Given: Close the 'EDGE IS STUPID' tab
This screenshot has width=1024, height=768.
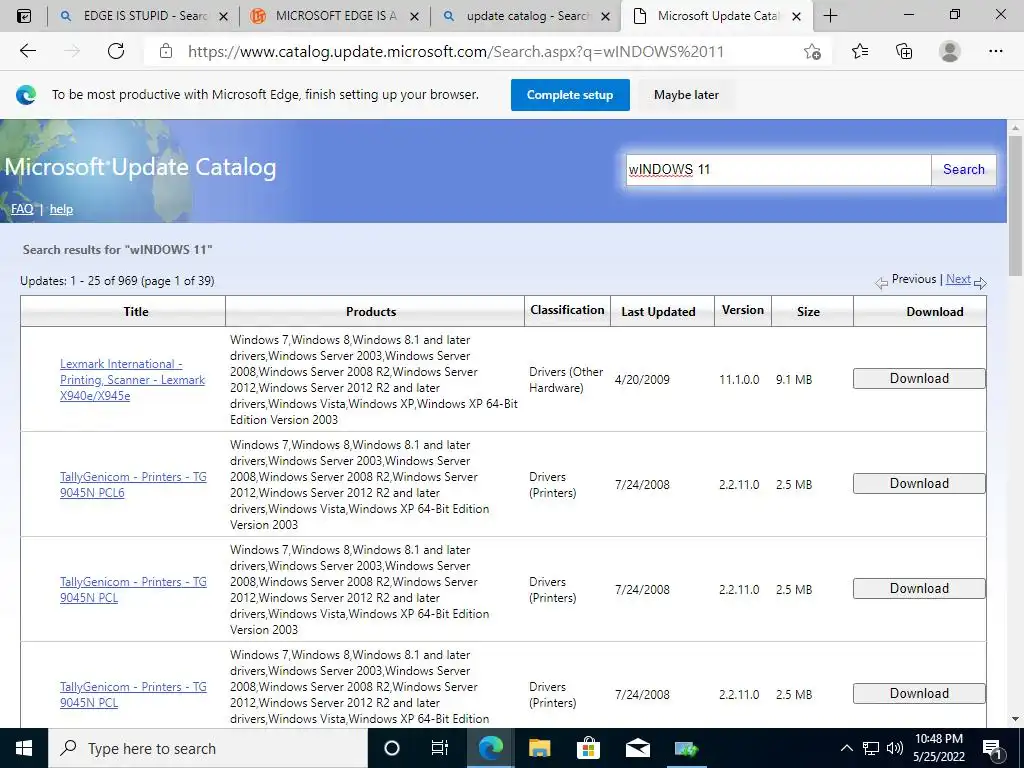Looking at the screenshot, I should click(x=223, y=16).
